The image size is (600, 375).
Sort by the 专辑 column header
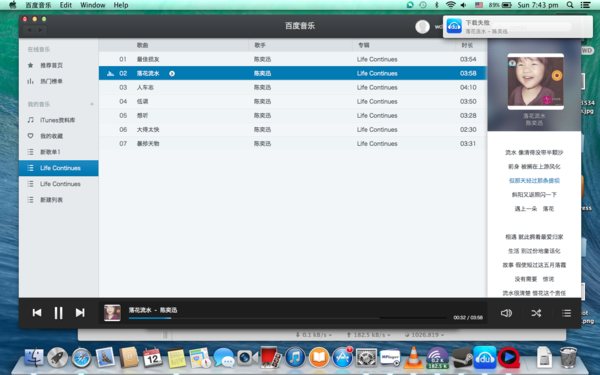pyautogui.click(x=364, y=45)
